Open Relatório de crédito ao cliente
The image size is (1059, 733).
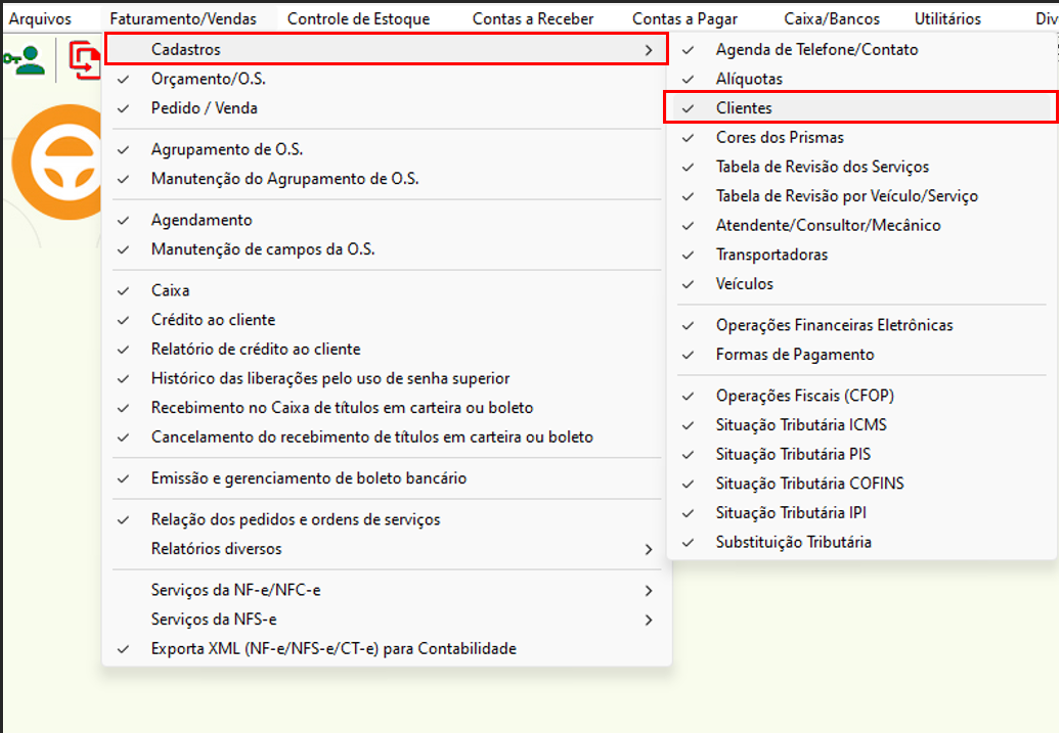tap(386, 349)
